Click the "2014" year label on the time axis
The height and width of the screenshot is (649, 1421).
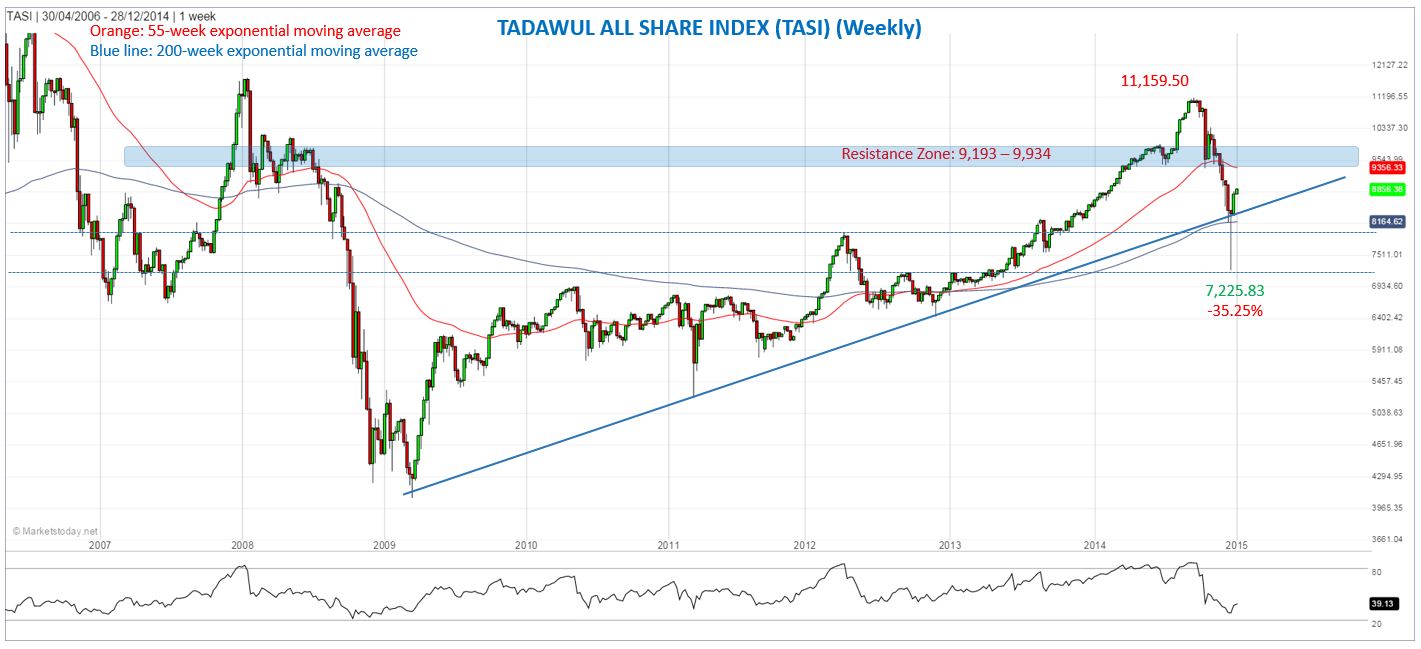click(1094, 546)
